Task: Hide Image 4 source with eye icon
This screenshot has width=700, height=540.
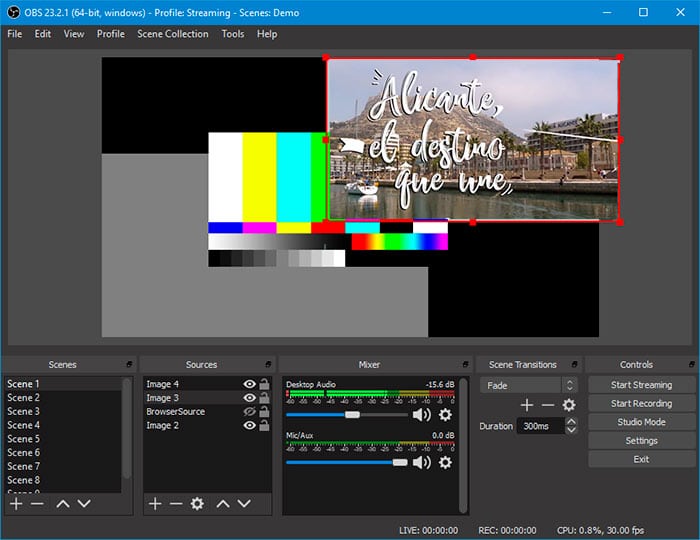Action: tap(250, 384)
